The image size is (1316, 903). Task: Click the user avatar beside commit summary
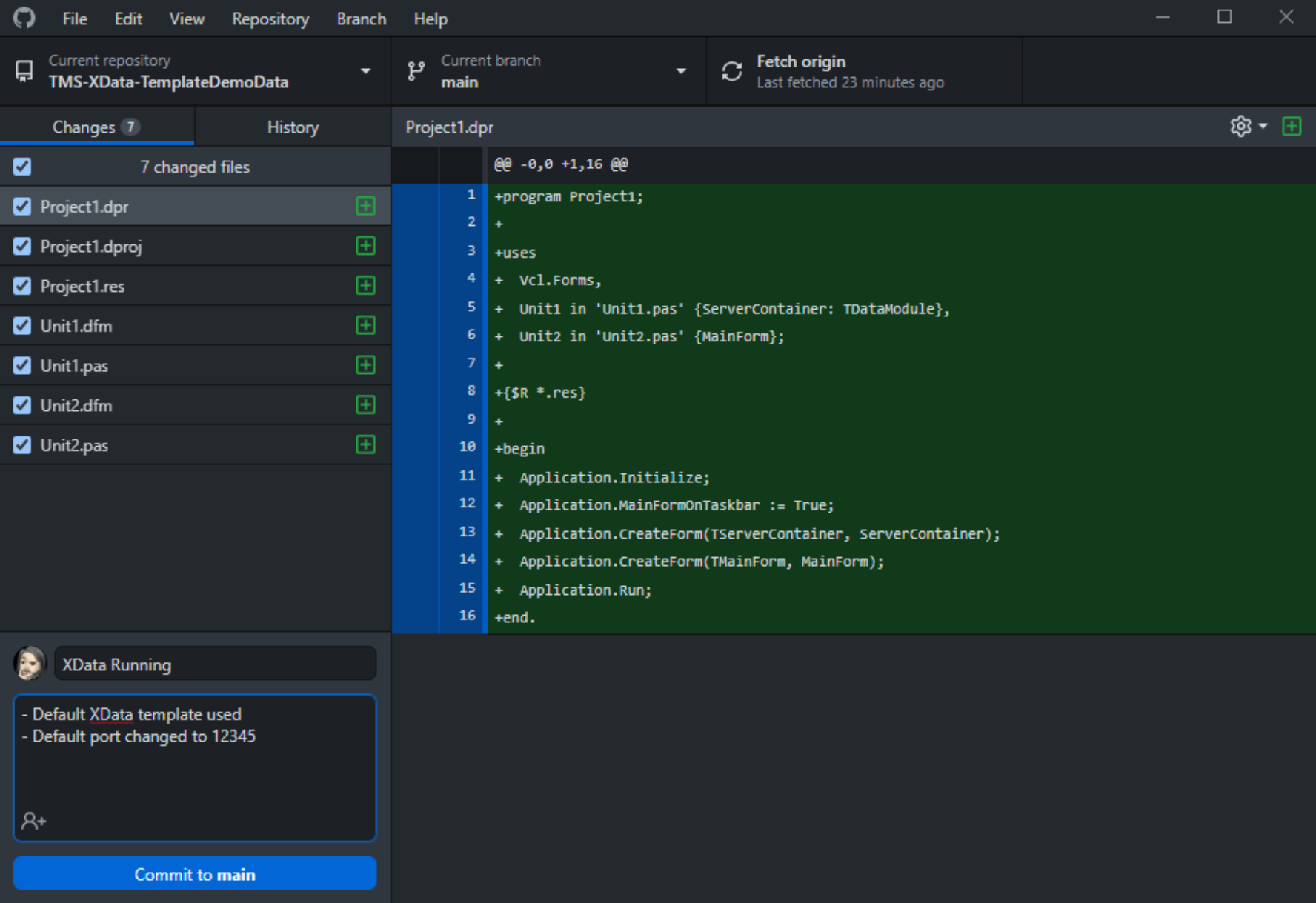pyautogui.click(x=30, y=663)
